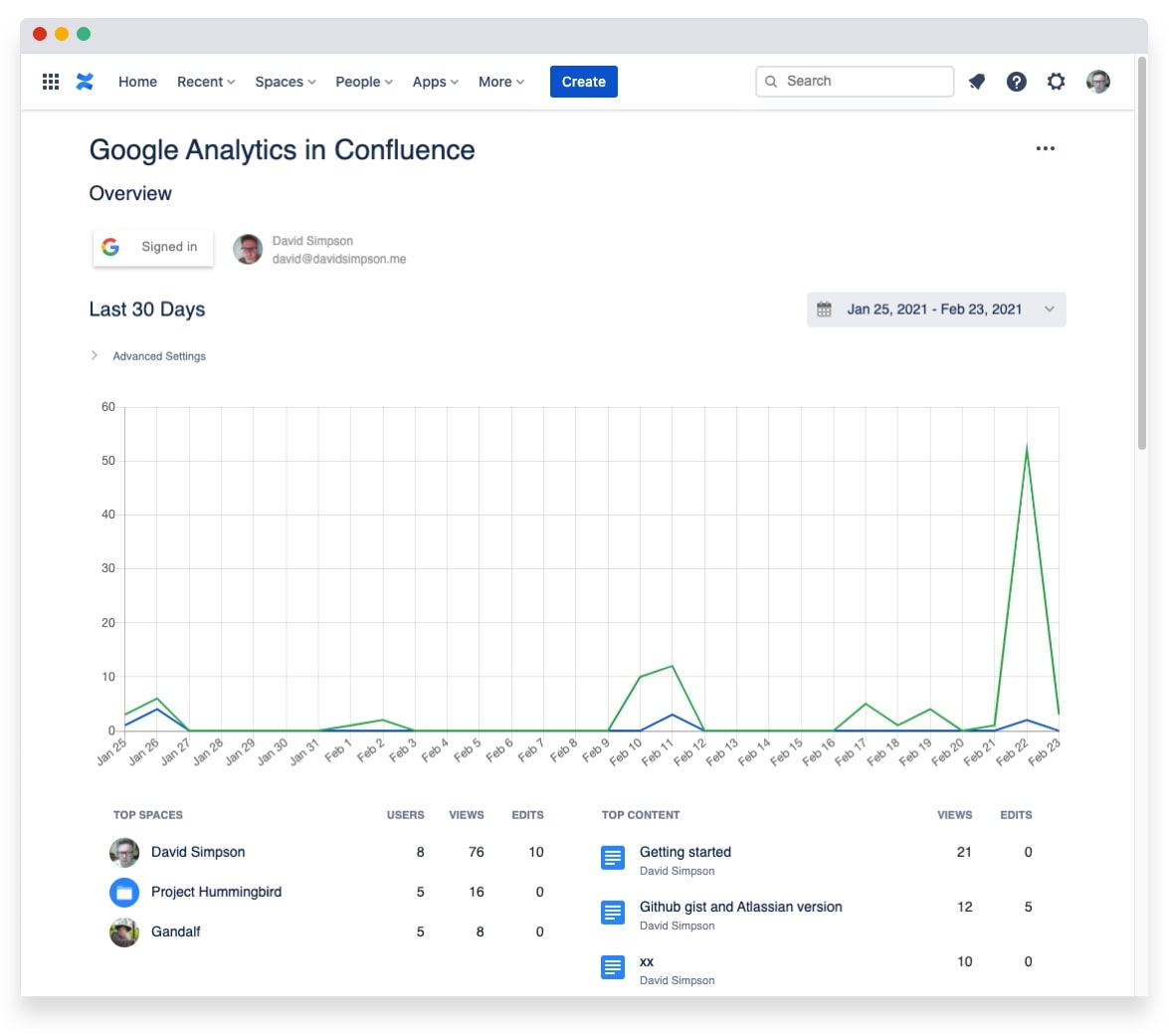This screenshot has height=1036, width=1169.
Task: Click the TOP CONTENT heading
Action: (x=641, y=815)
